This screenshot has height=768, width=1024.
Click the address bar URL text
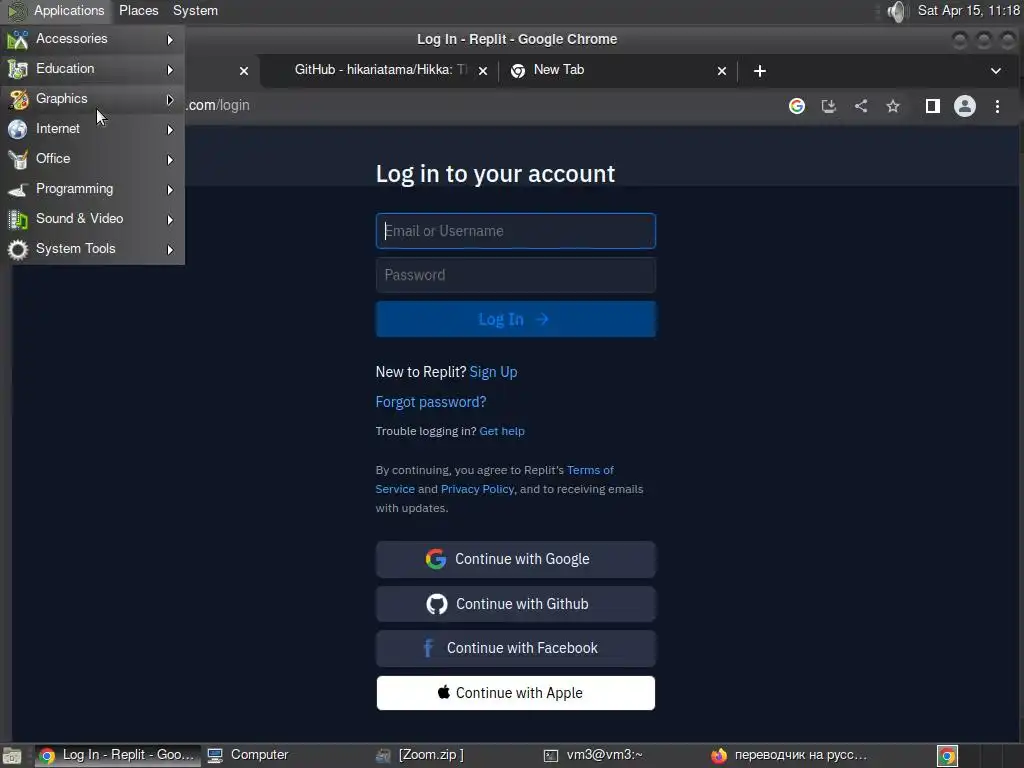click(219, 105)
